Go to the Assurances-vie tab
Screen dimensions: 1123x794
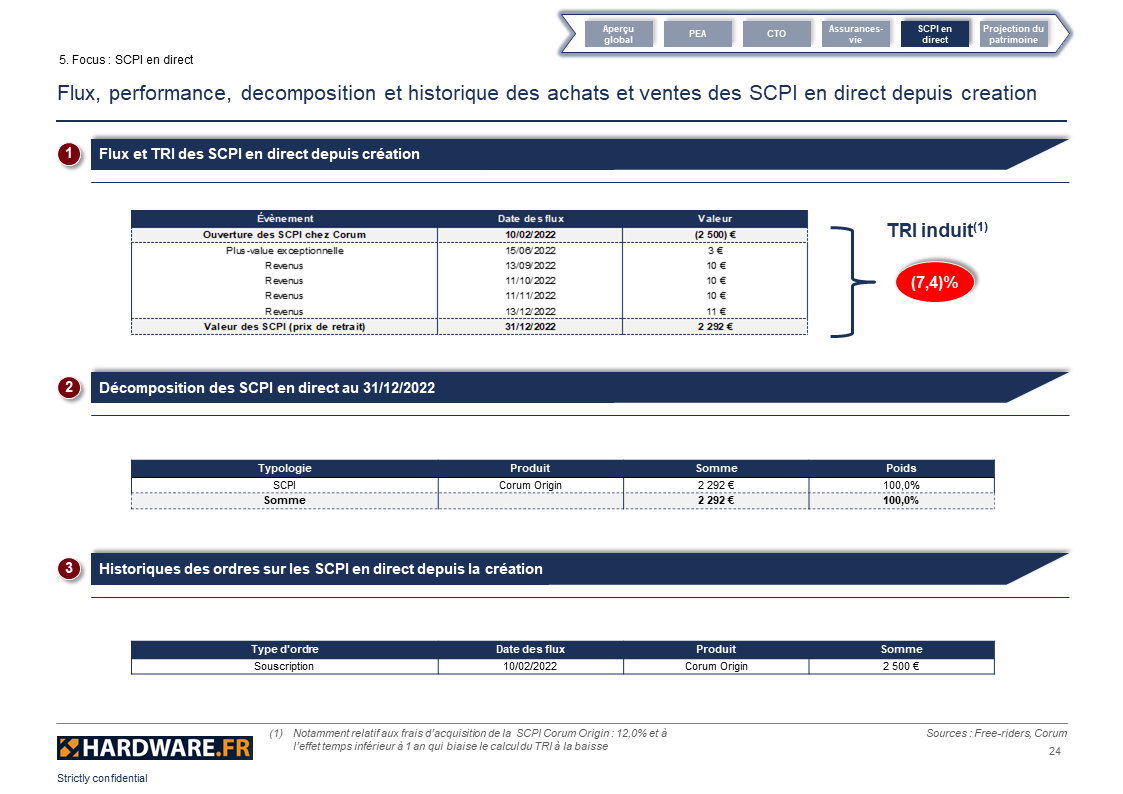click(x=855, y=34)
